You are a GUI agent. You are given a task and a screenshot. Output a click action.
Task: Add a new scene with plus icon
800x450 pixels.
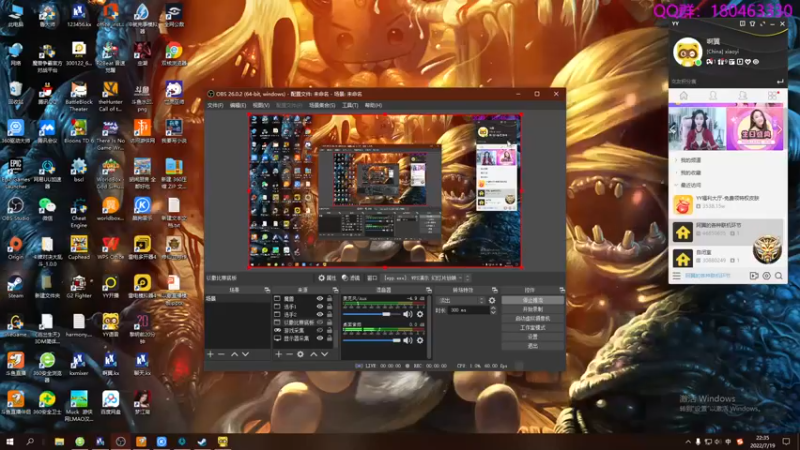[210, 354]
